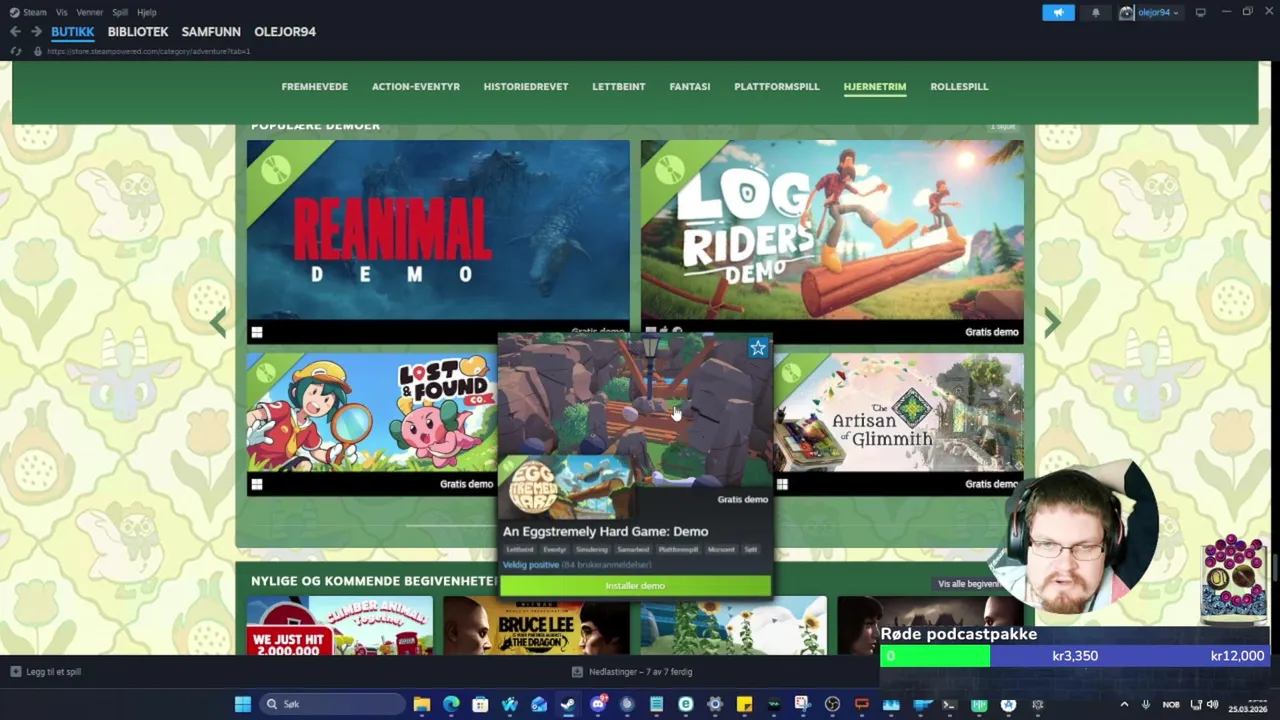This screenshot has width=1280, height=720.
Task: Go forward with the right arrow
Action: [36, 31]
